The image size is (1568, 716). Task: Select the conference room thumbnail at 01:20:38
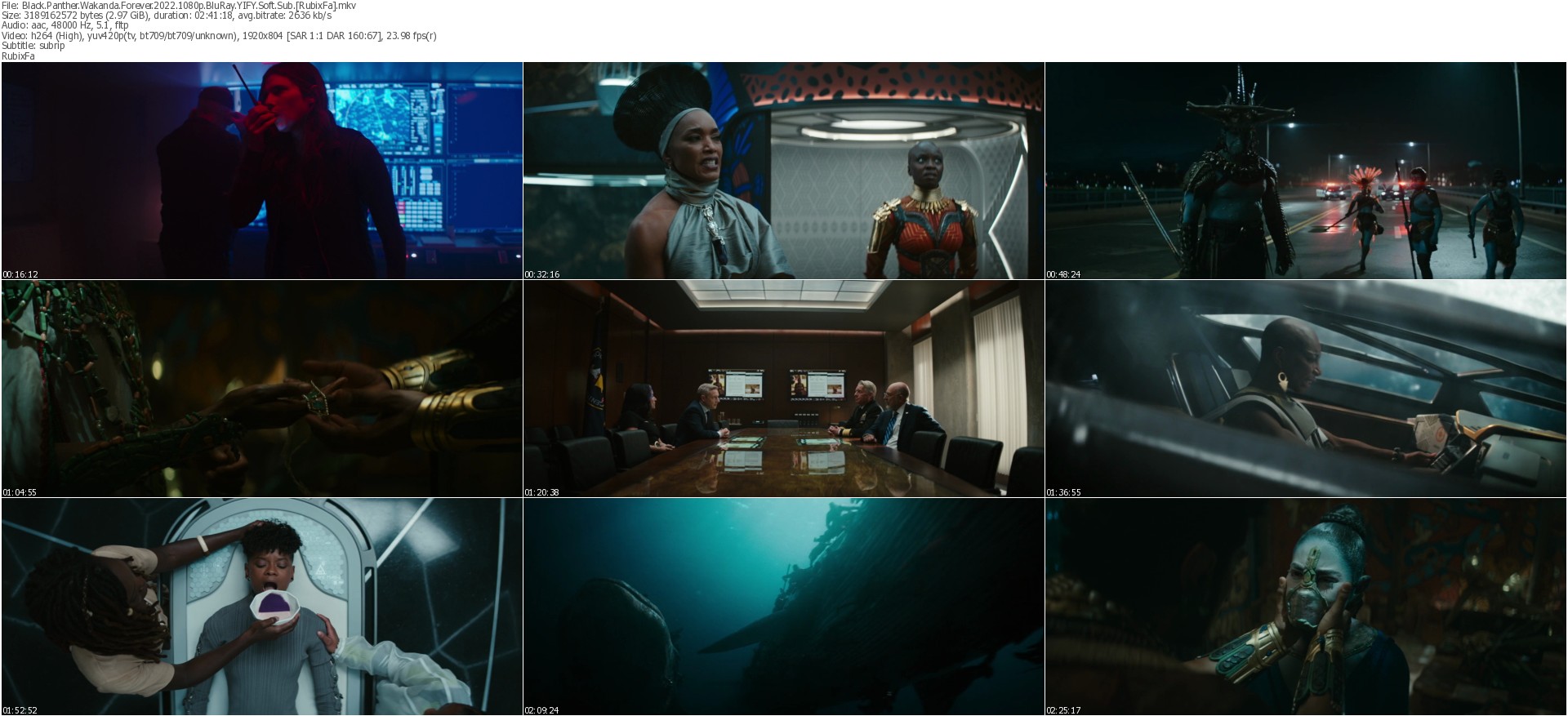[784, 389]
